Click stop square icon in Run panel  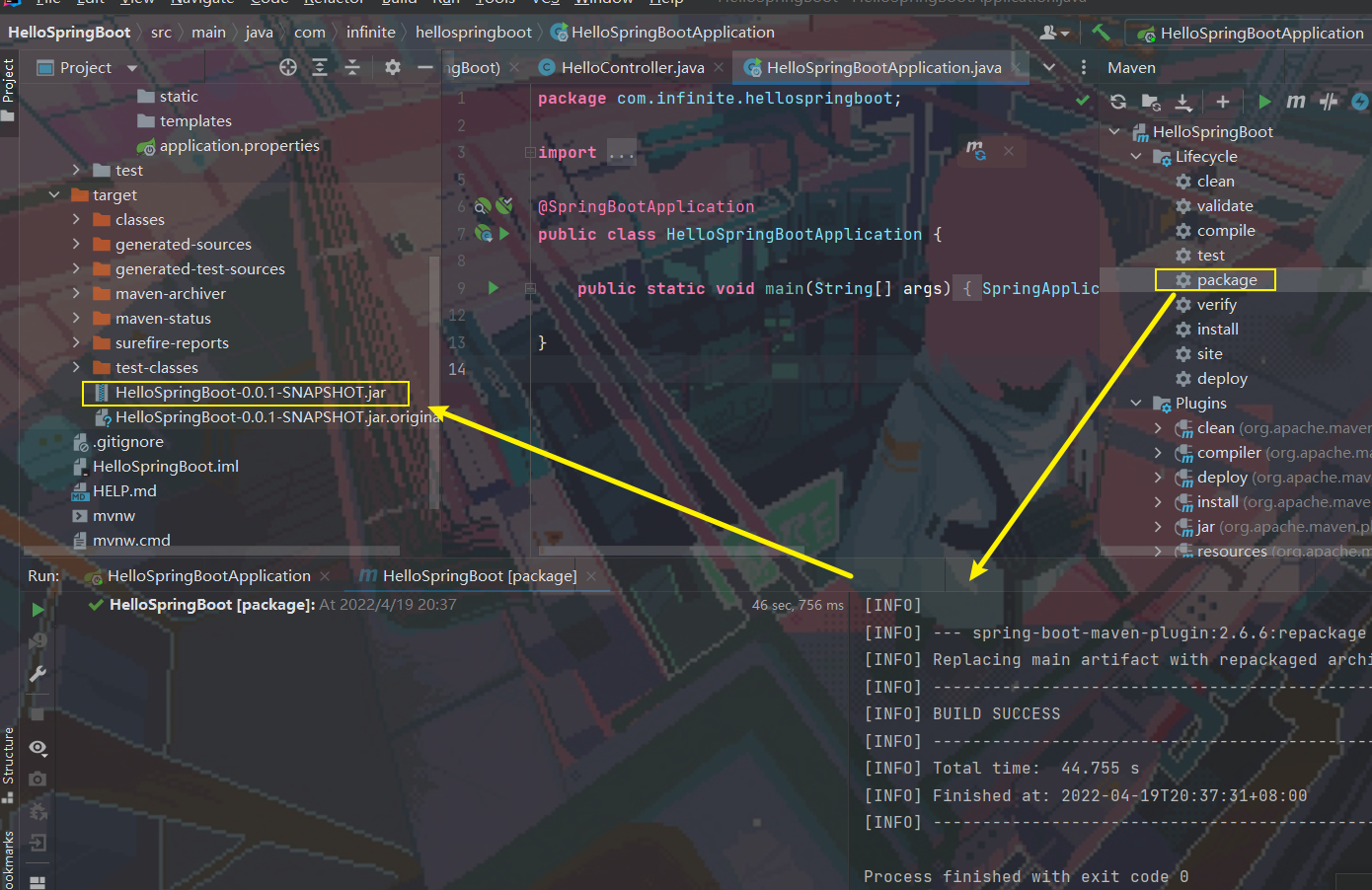[38, 713]
